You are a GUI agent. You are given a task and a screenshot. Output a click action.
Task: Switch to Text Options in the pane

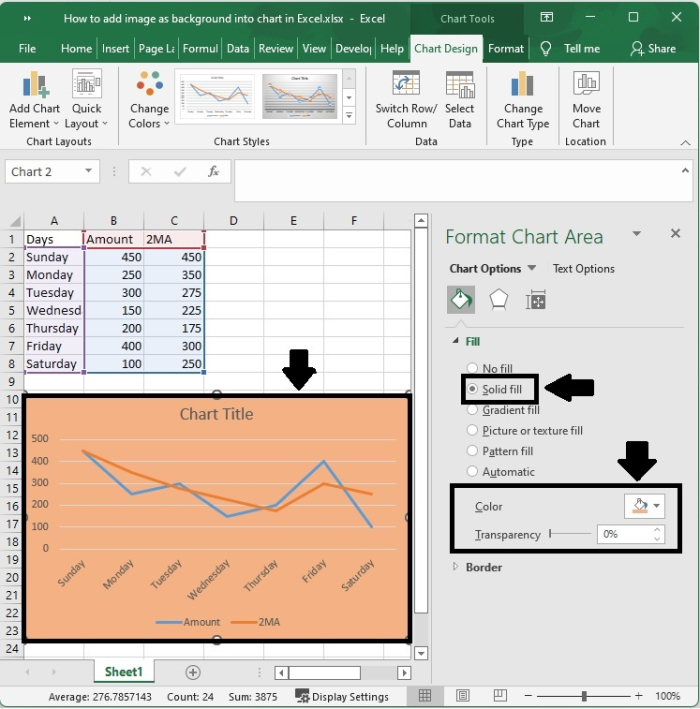(x=584, y=269)
